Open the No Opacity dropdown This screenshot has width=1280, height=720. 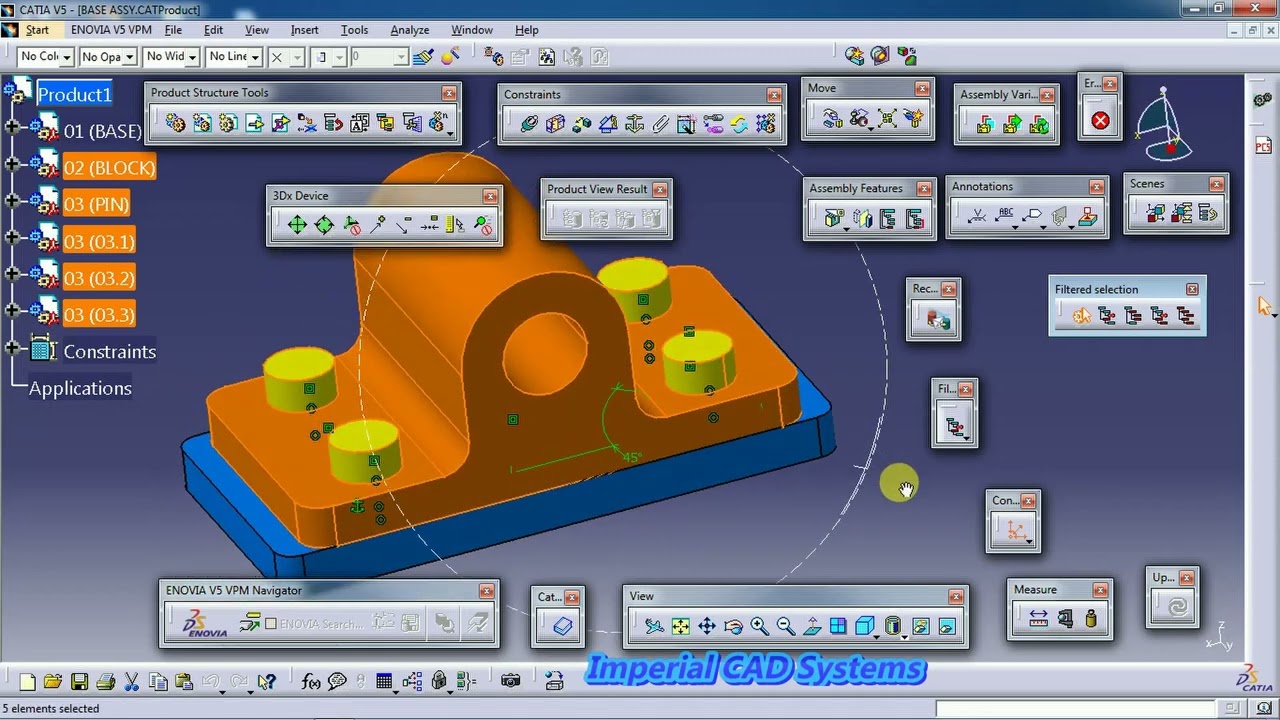coord(130,57)
